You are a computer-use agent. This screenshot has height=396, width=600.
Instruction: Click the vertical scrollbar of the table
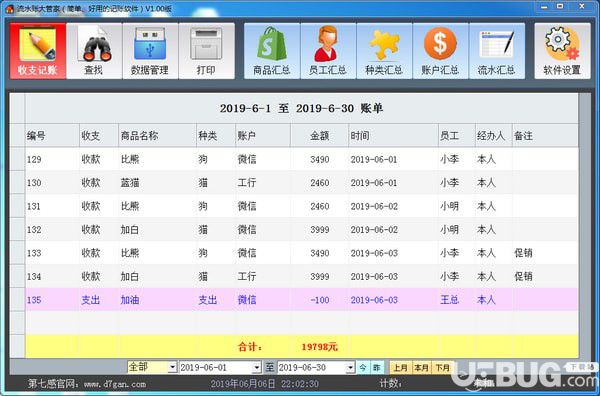pyautogui.click(x=585, y=226)
